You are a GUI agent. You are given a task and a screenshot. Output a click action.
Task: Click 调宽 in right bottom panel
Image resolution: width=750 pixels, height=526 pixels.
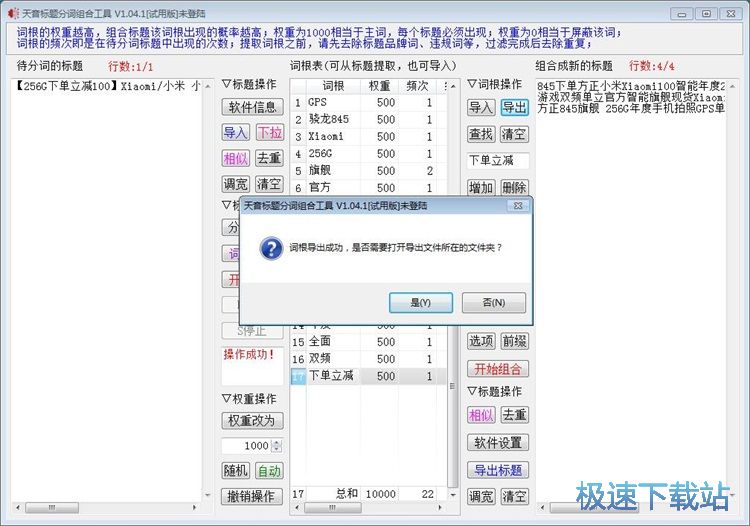[480, 496]
